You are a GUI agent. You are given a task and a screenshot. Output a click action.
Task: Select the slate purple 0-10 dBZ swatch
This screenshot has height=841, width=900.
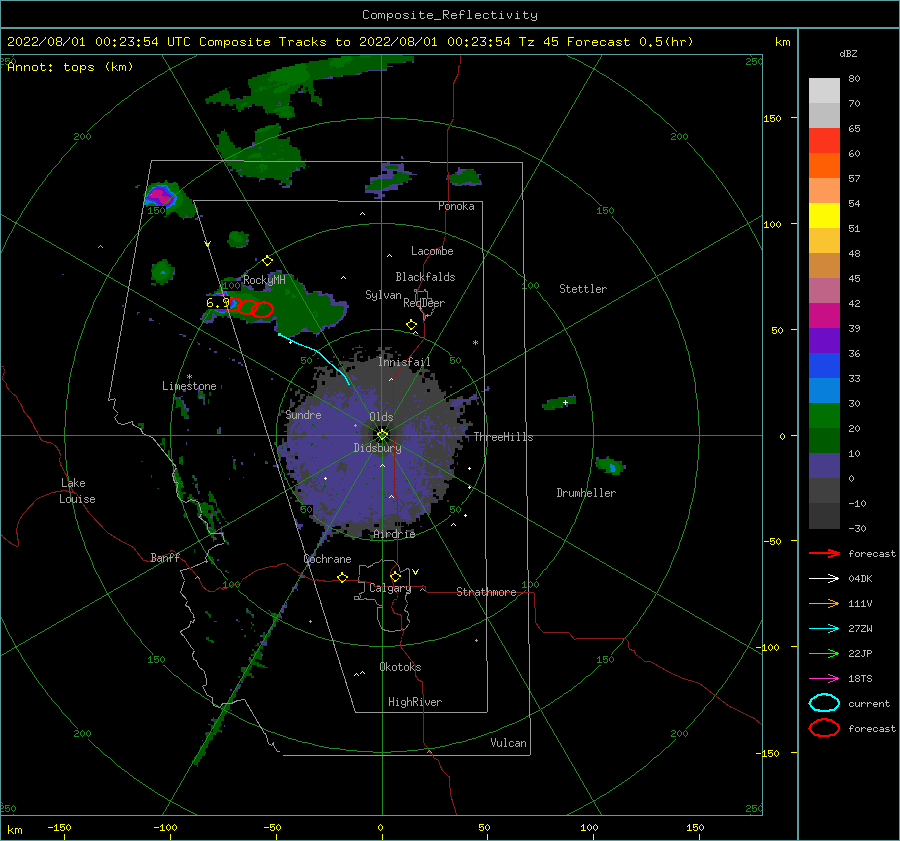pos(824,466)
